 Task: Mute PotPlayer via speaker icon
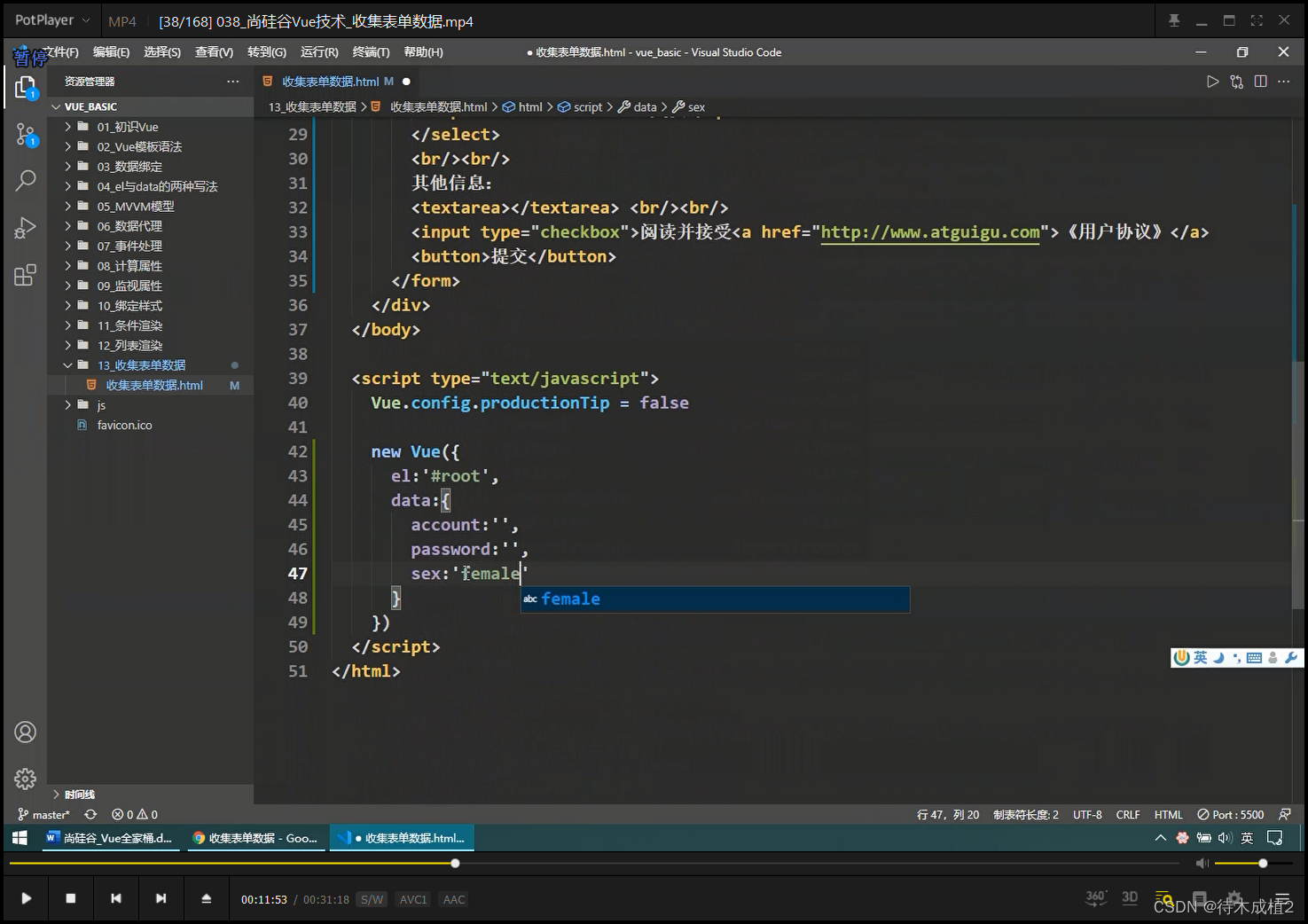tap(1202, 863)
